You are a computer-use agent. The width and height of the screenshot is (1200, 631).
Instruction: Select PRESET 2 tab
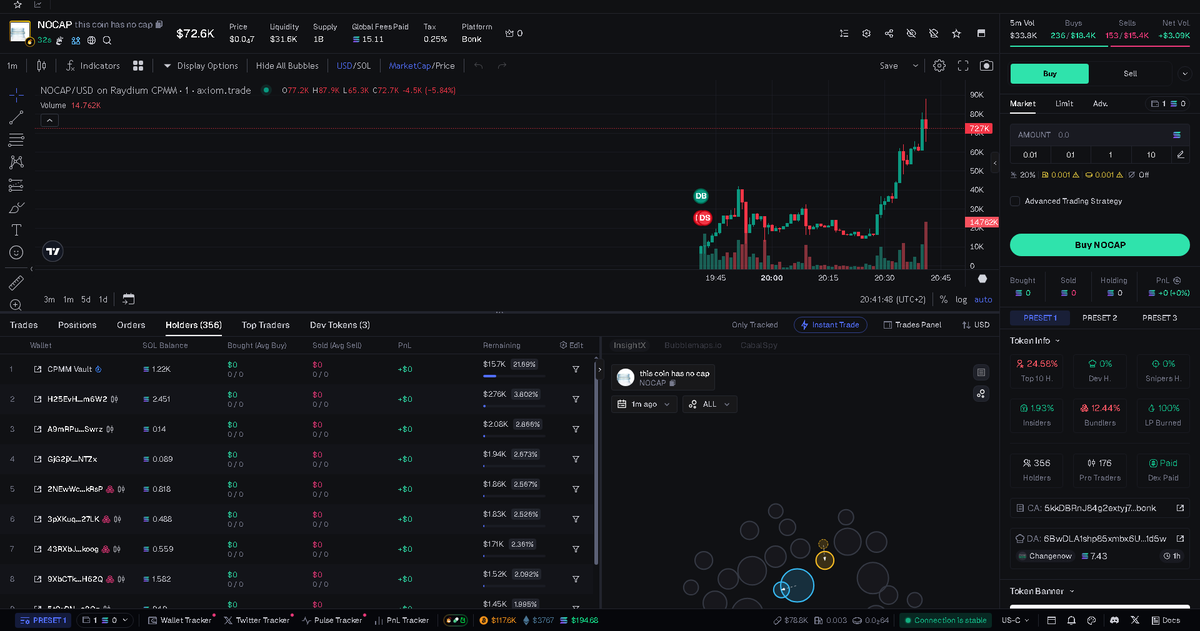click(x=1099, y=317)
